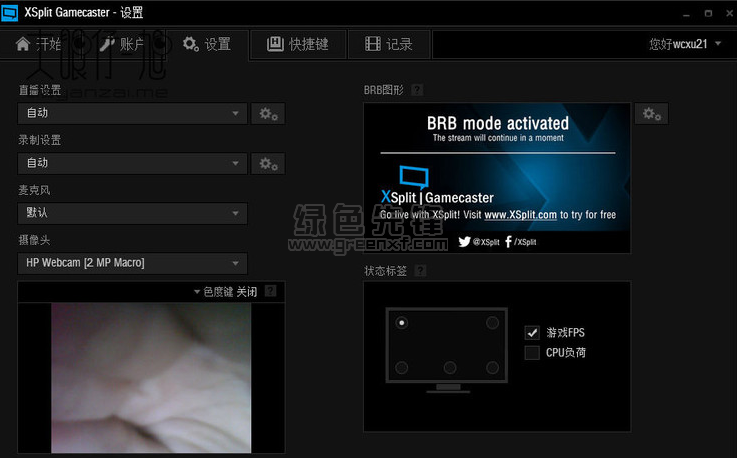Enable the CPU负荷 checkbox
This screenshot has height=458, width=737.
[x=532, y=353]
